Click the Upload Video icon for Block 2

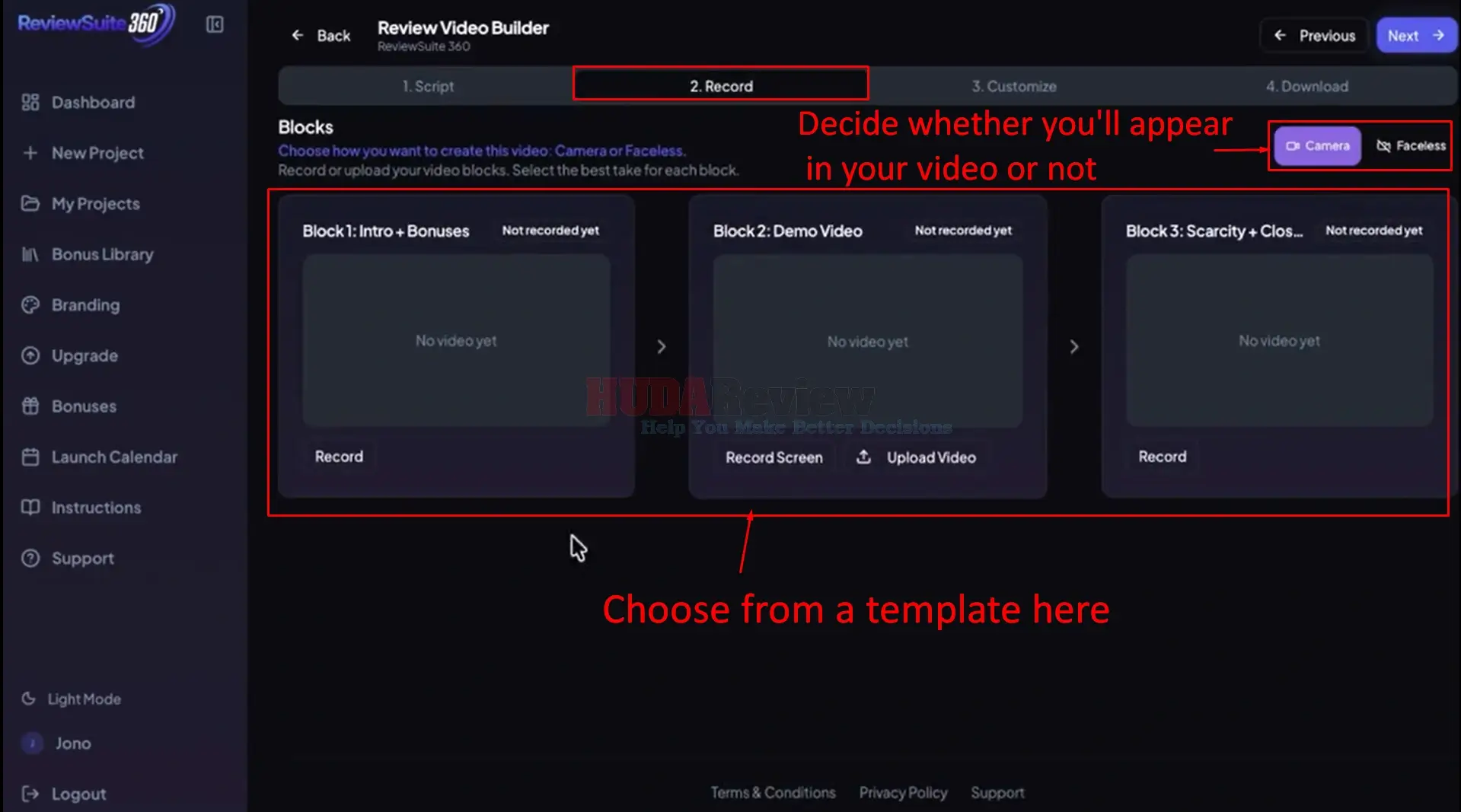(x=864, y=457)
